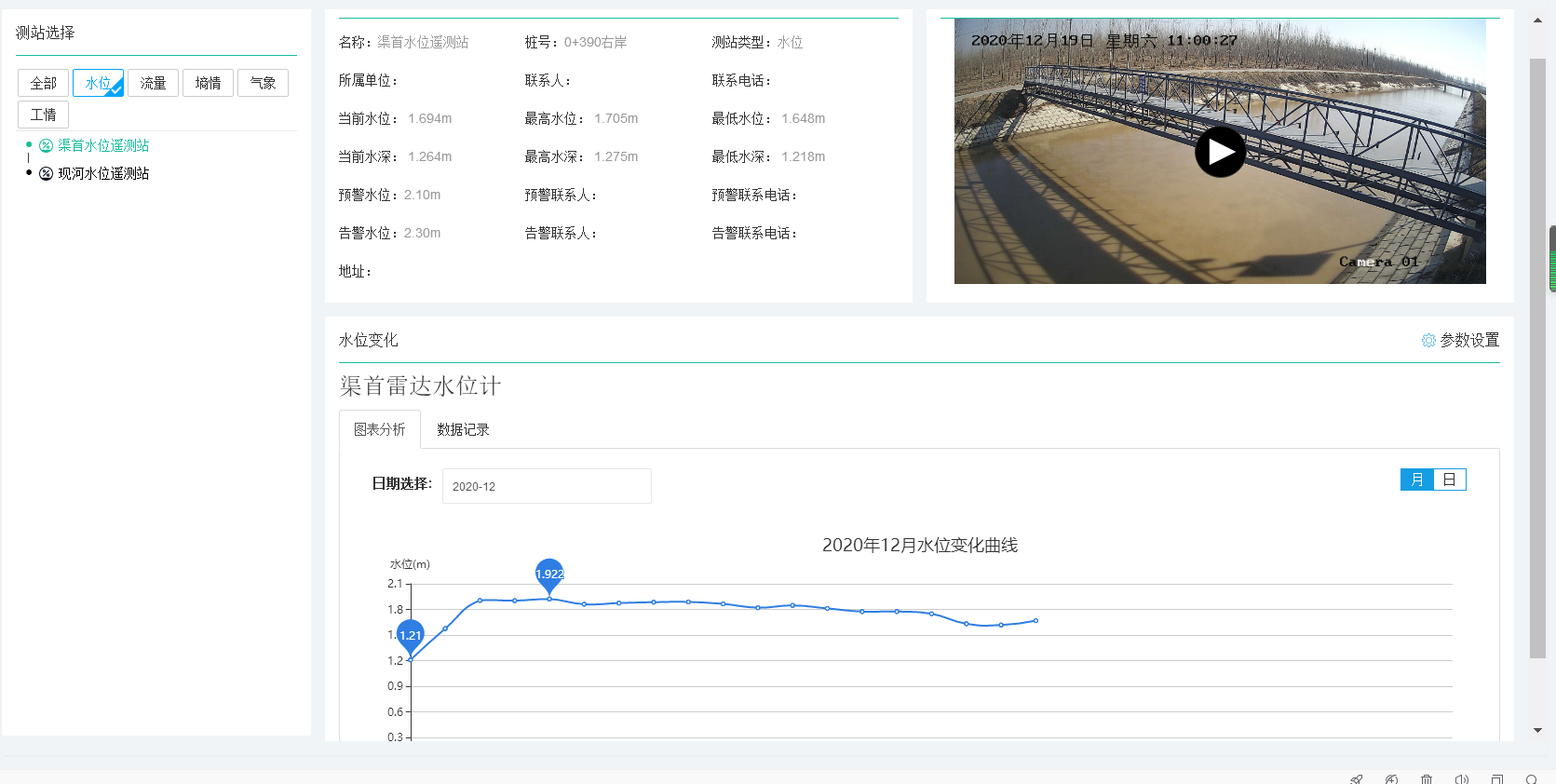Switch to the 图表分析 tab

(x=379, y=429)
